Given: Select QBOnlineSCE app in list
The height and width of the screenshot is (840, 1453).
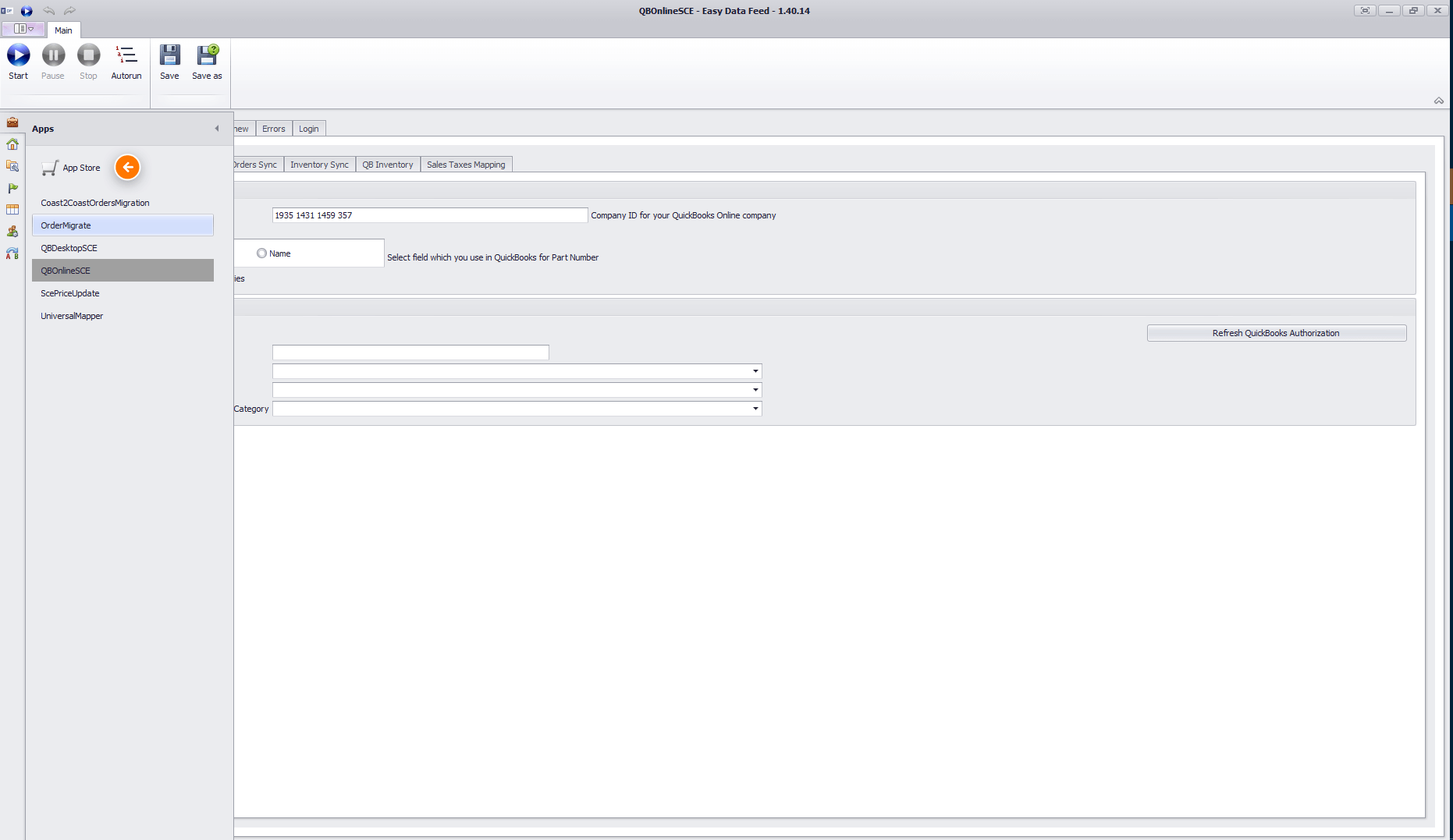Looking at the screenshot, I should [123, 271].
